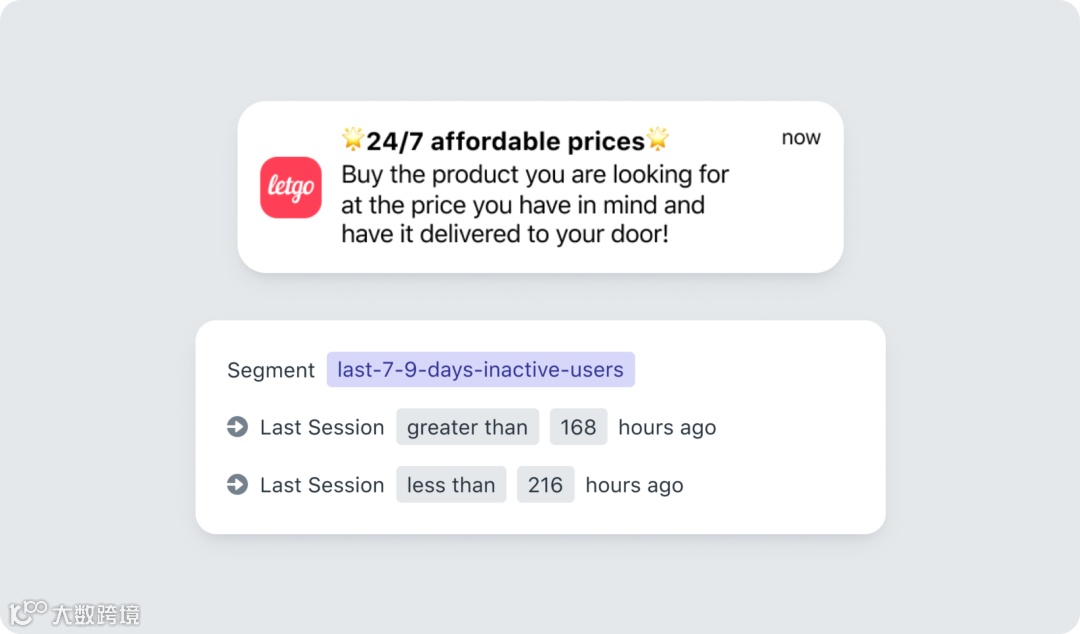Click the star emoji before the notification title
The width and height of the screenshot is (1080, 634).
(353, 140)
